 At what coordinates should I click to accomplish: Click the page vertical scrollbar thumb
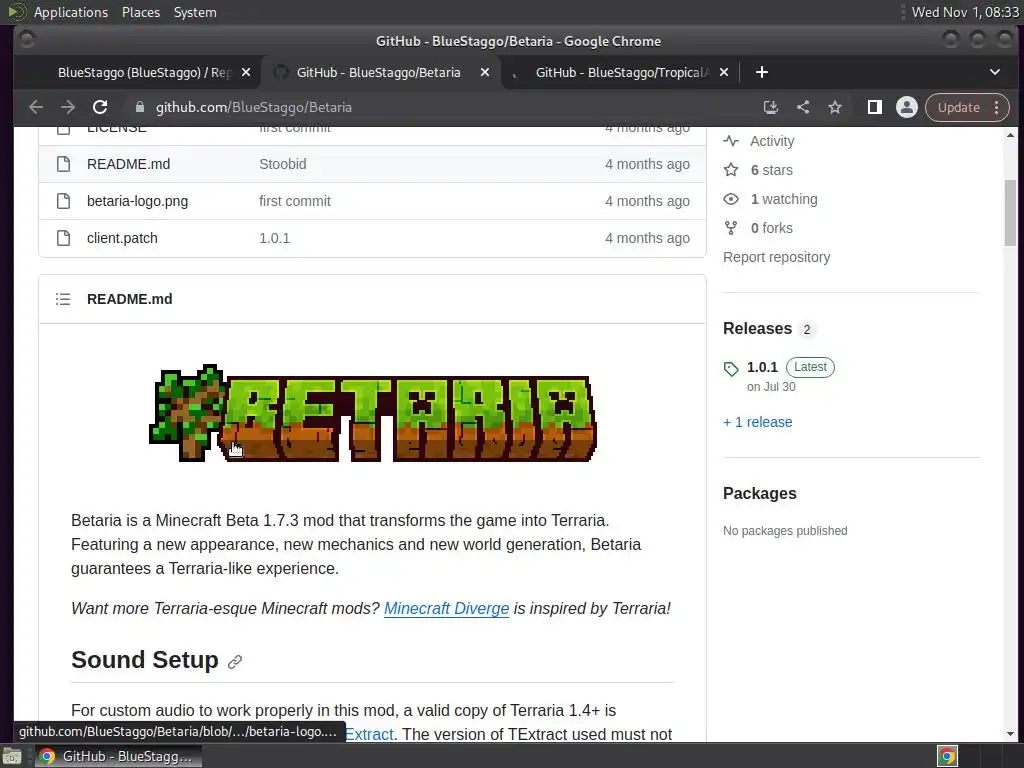(x=1010, y=214)
